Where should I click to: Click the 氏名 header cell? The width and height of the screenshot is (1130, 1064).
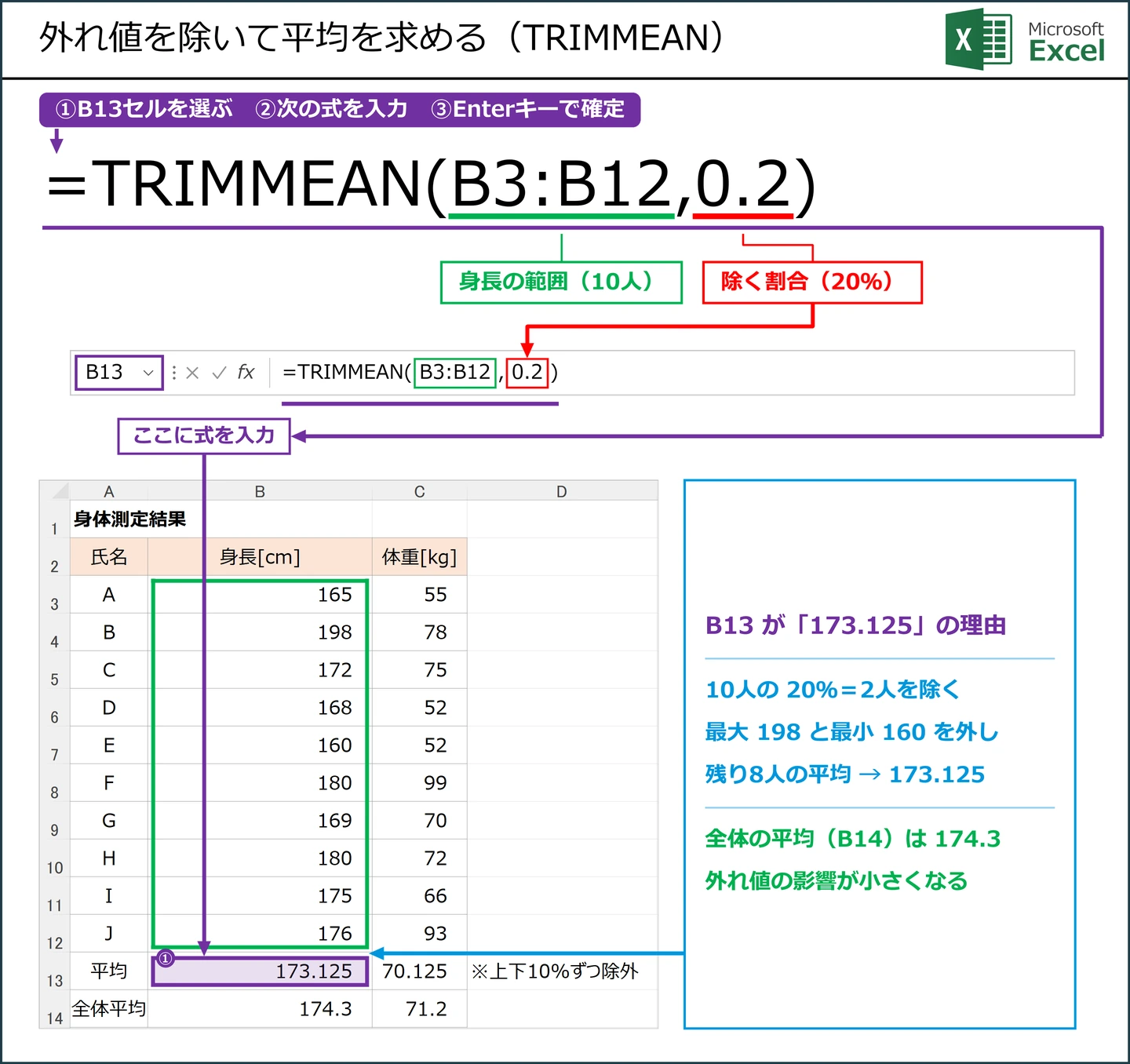109,557
